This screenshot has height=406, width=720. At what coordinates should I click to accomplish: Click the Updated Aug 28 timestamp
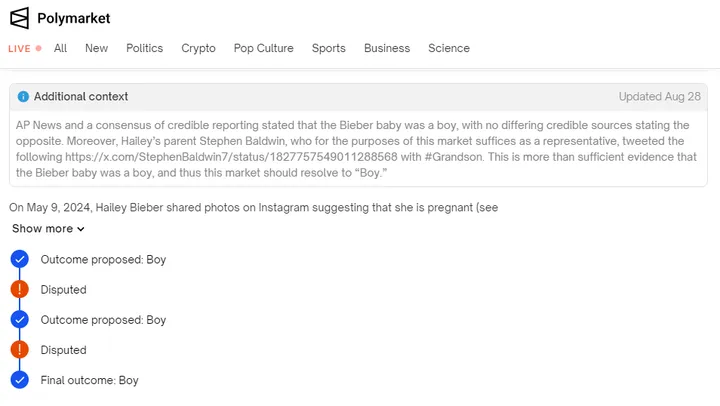(659, 97)
